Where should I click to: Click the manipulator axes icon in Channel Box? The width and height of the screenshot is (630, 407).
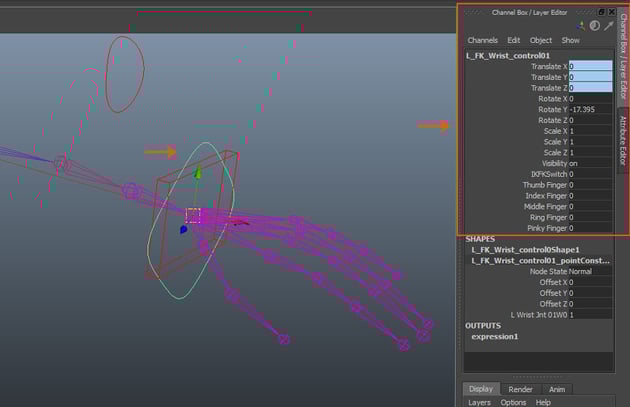(583, 26)
